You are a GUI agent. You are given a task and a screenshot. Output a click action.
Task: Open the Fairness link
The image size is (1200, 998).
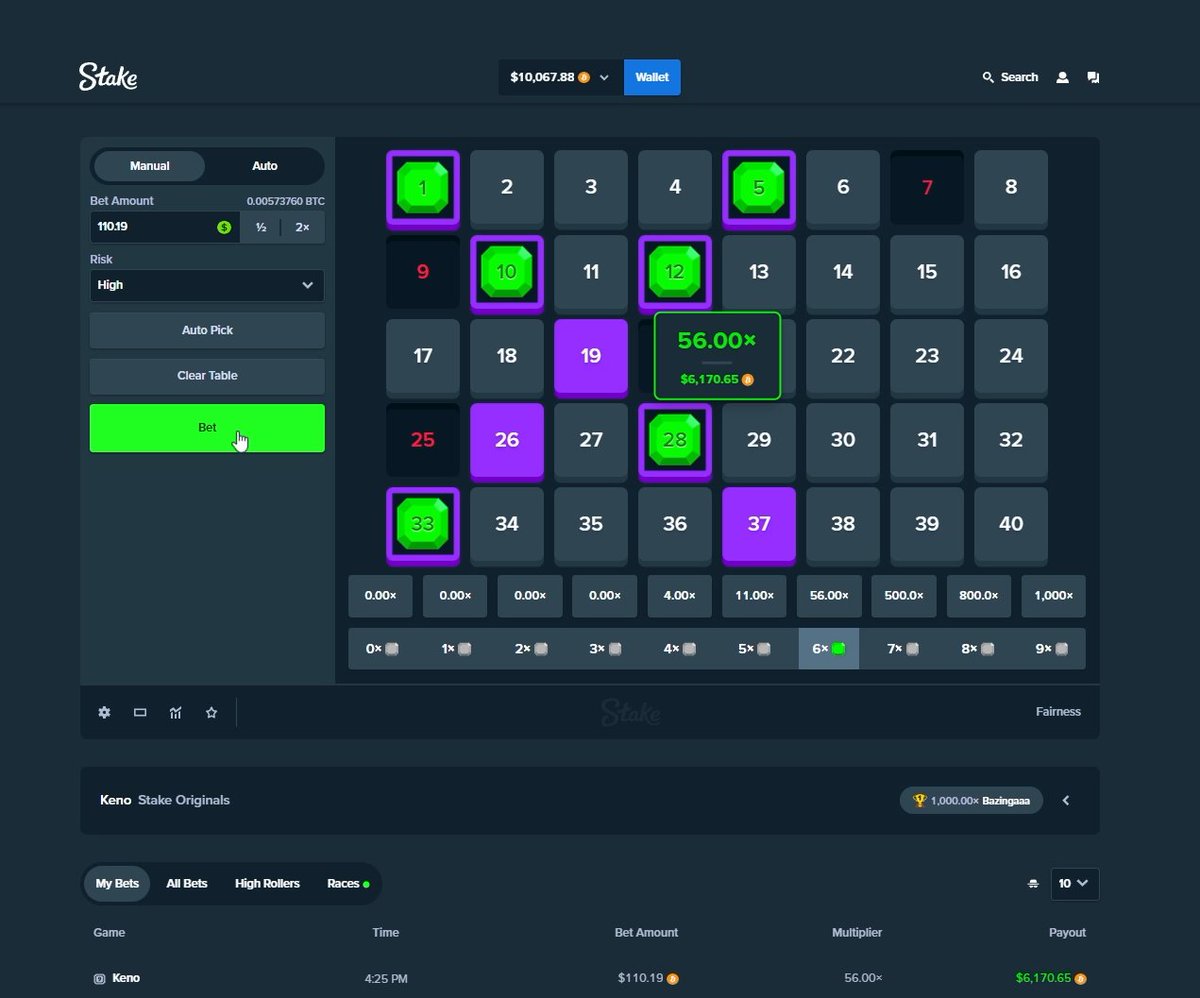point(1058,712)
